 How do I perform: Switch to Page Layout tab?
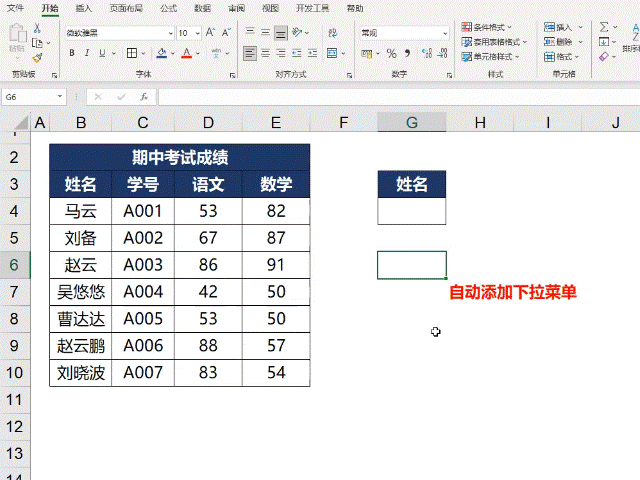(126, 8)
